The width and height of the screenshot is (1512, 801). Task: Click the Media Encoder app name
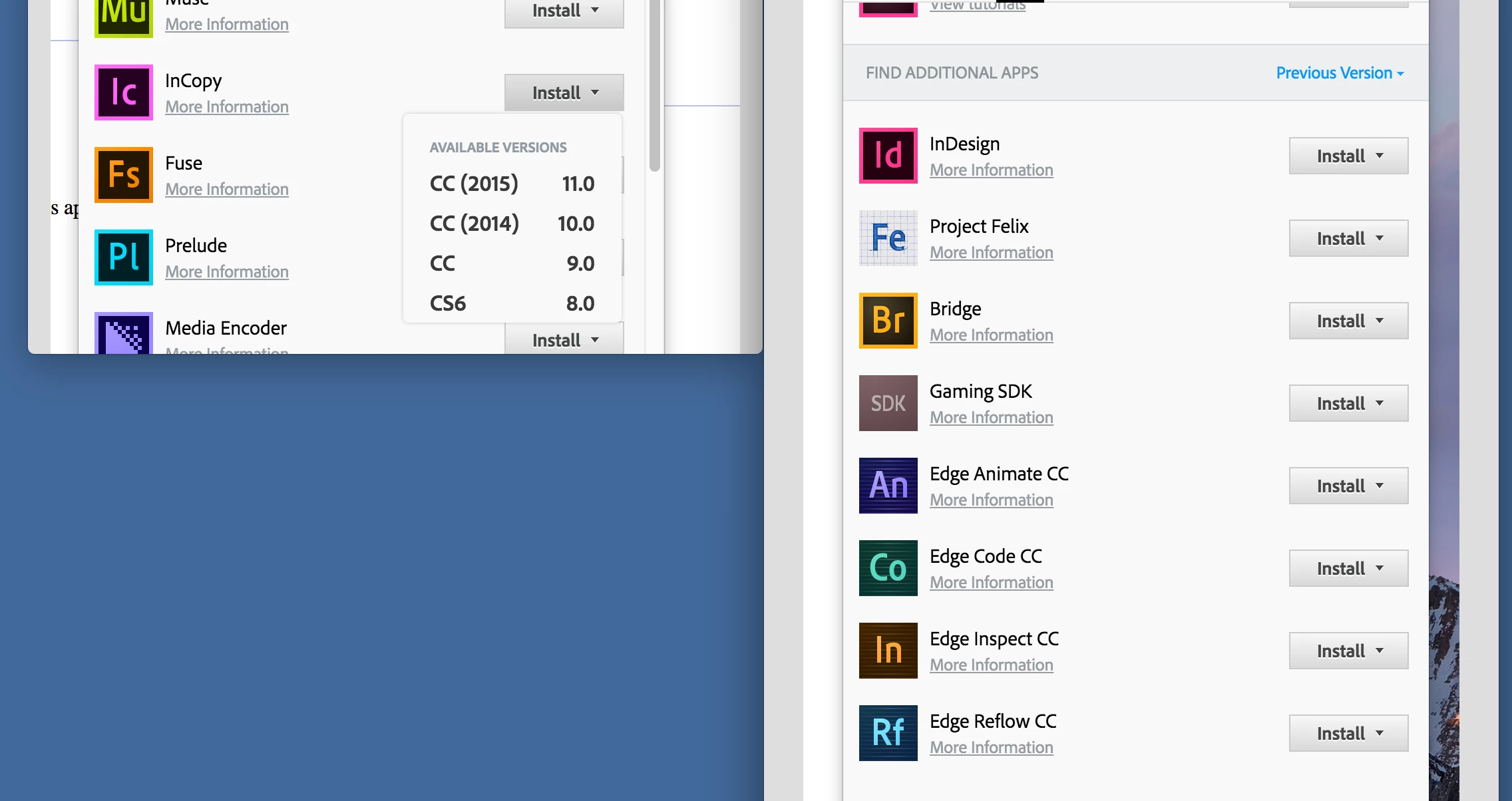click(226, 328)
